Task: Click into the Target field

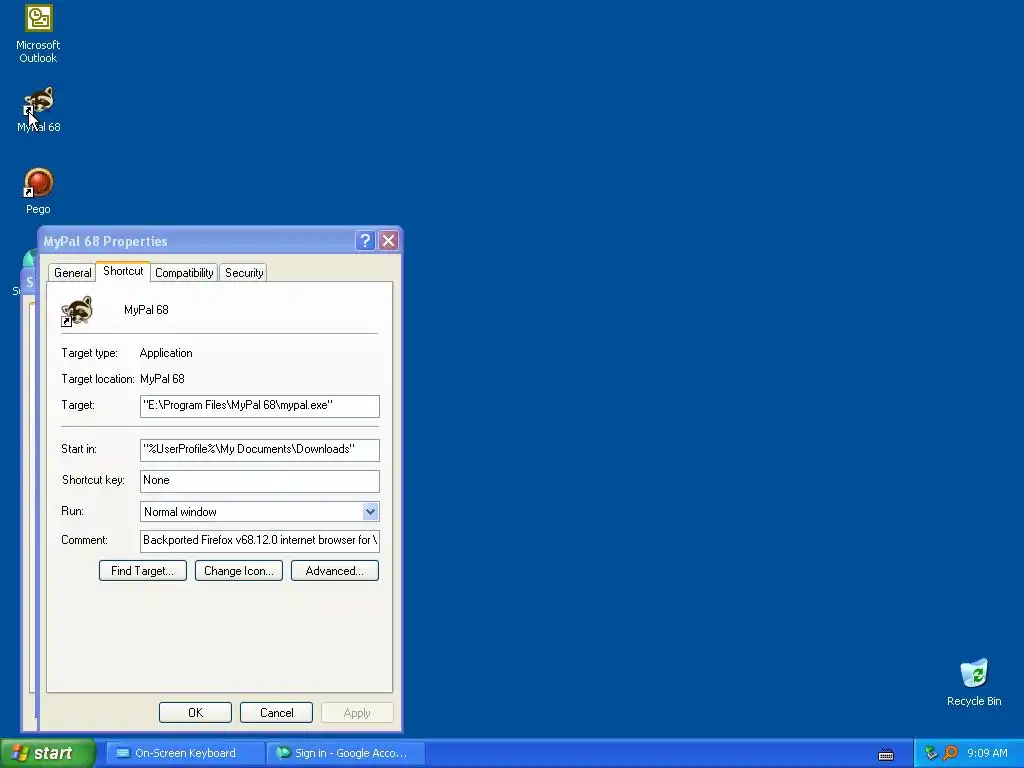Action: (x=260, y=406)
